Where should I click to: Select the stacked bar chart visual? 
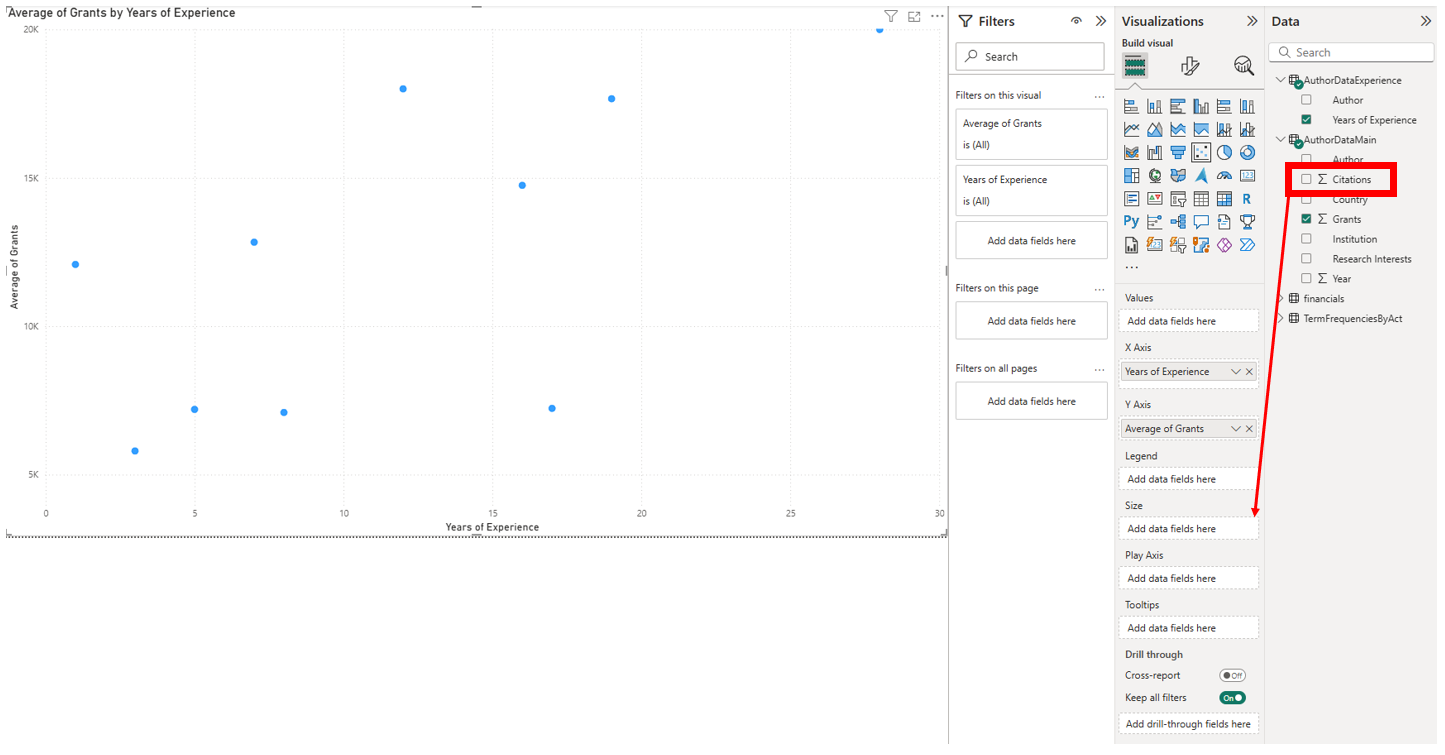click(1131, 106)
